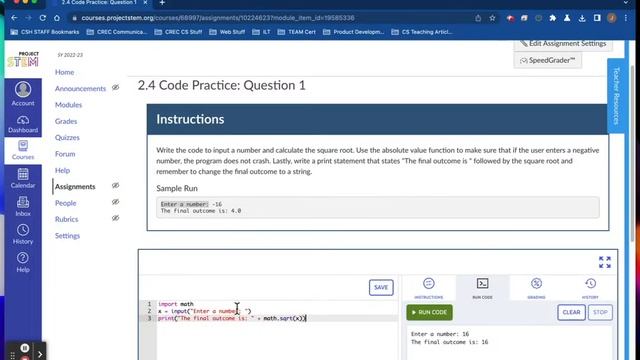640x360 pixels.
Task: Bookmark this page with the star icon
Action: [492, 18]
